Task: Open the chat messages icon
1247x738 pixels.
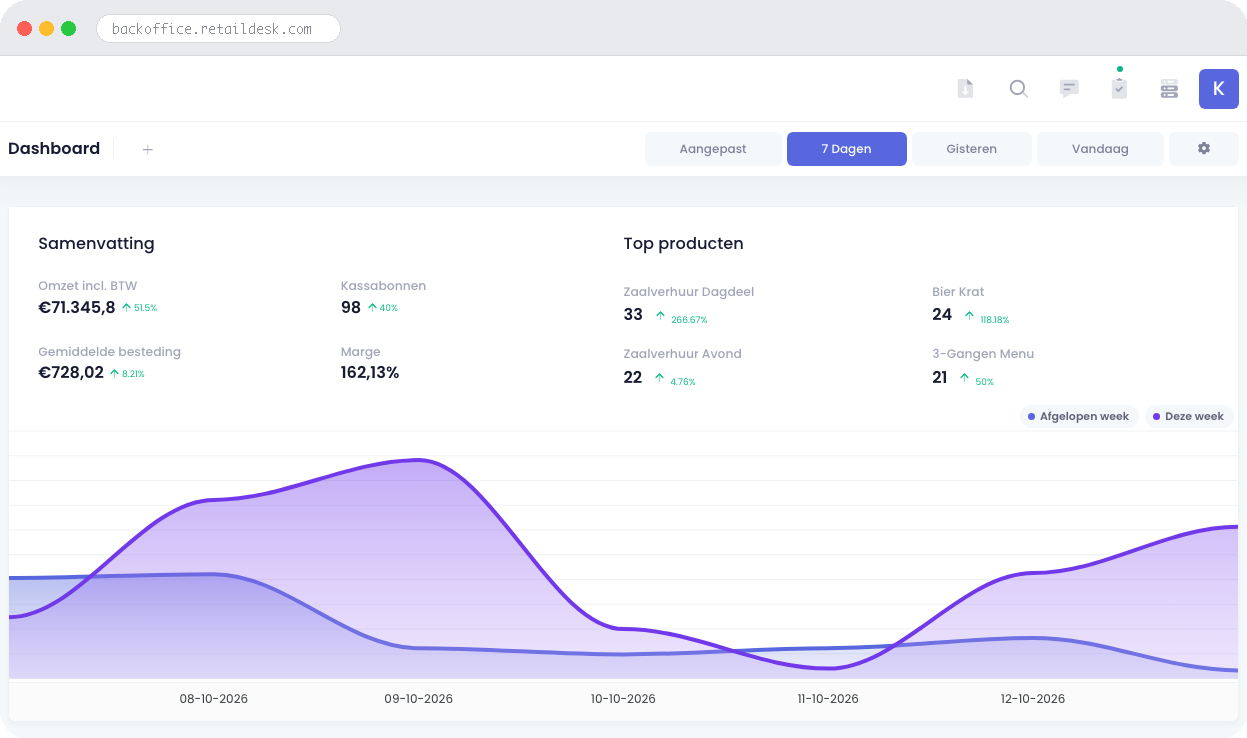Action: 1069,89
